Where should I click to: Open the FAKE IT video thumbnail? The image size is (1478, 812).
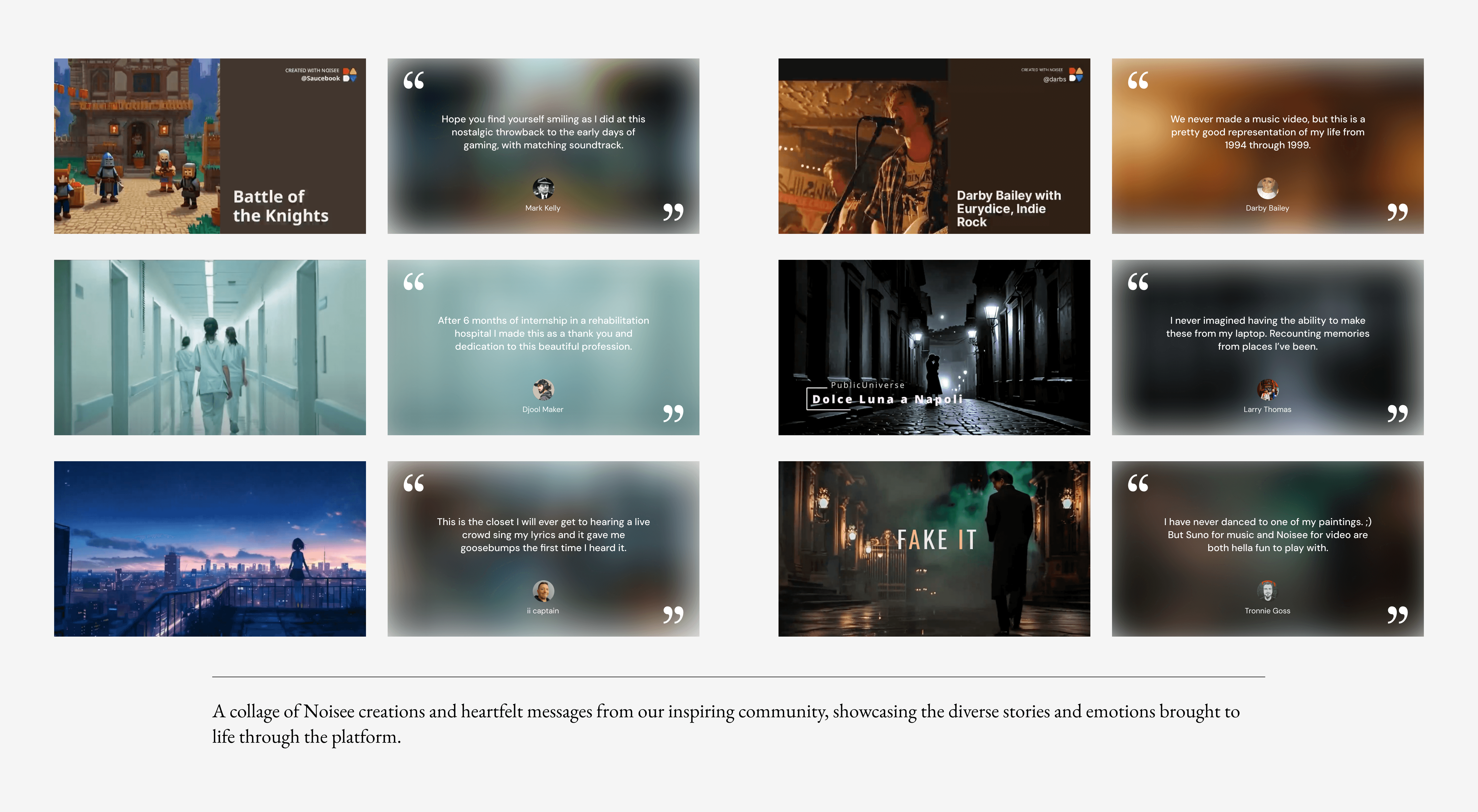934,549
